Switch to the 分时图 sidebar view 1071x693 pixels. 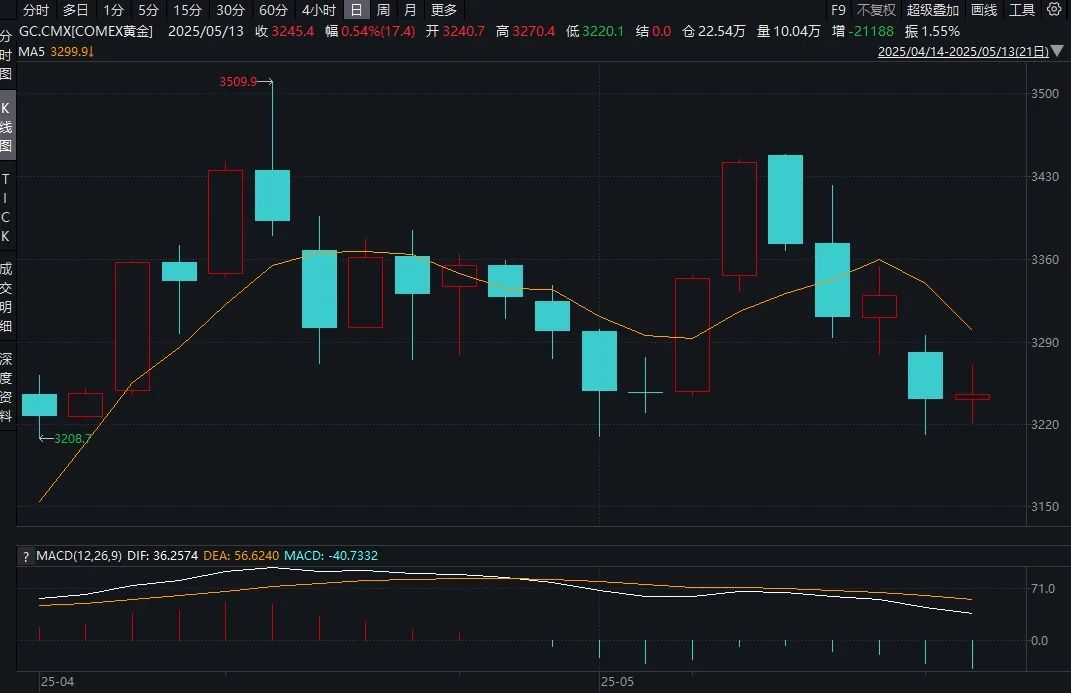pyautogui.click(x=6, y=55)
